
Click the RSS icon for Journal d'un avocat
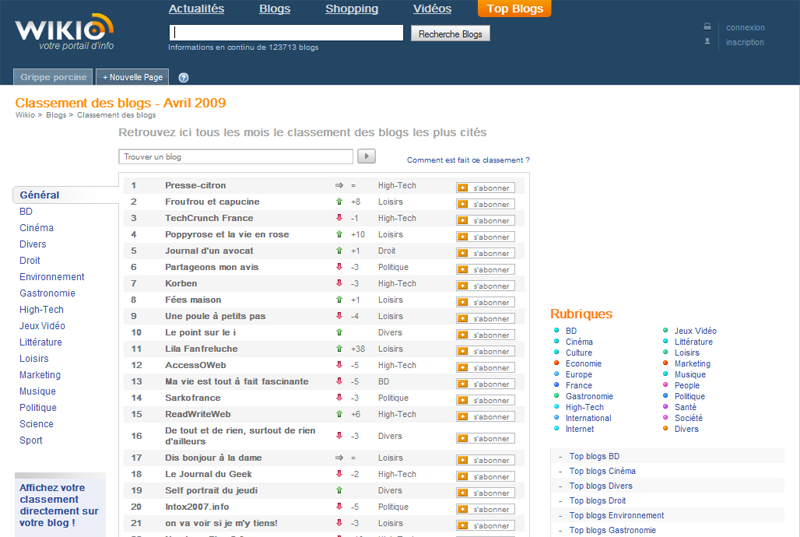(463, 253)
